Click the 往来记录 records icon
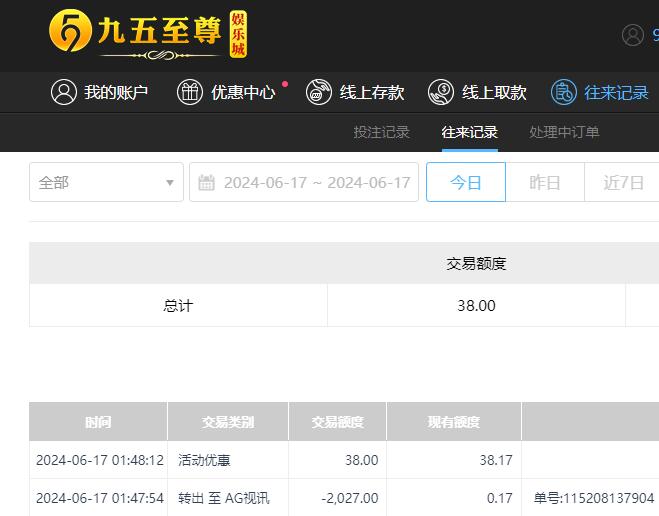 tap(564, 92)
